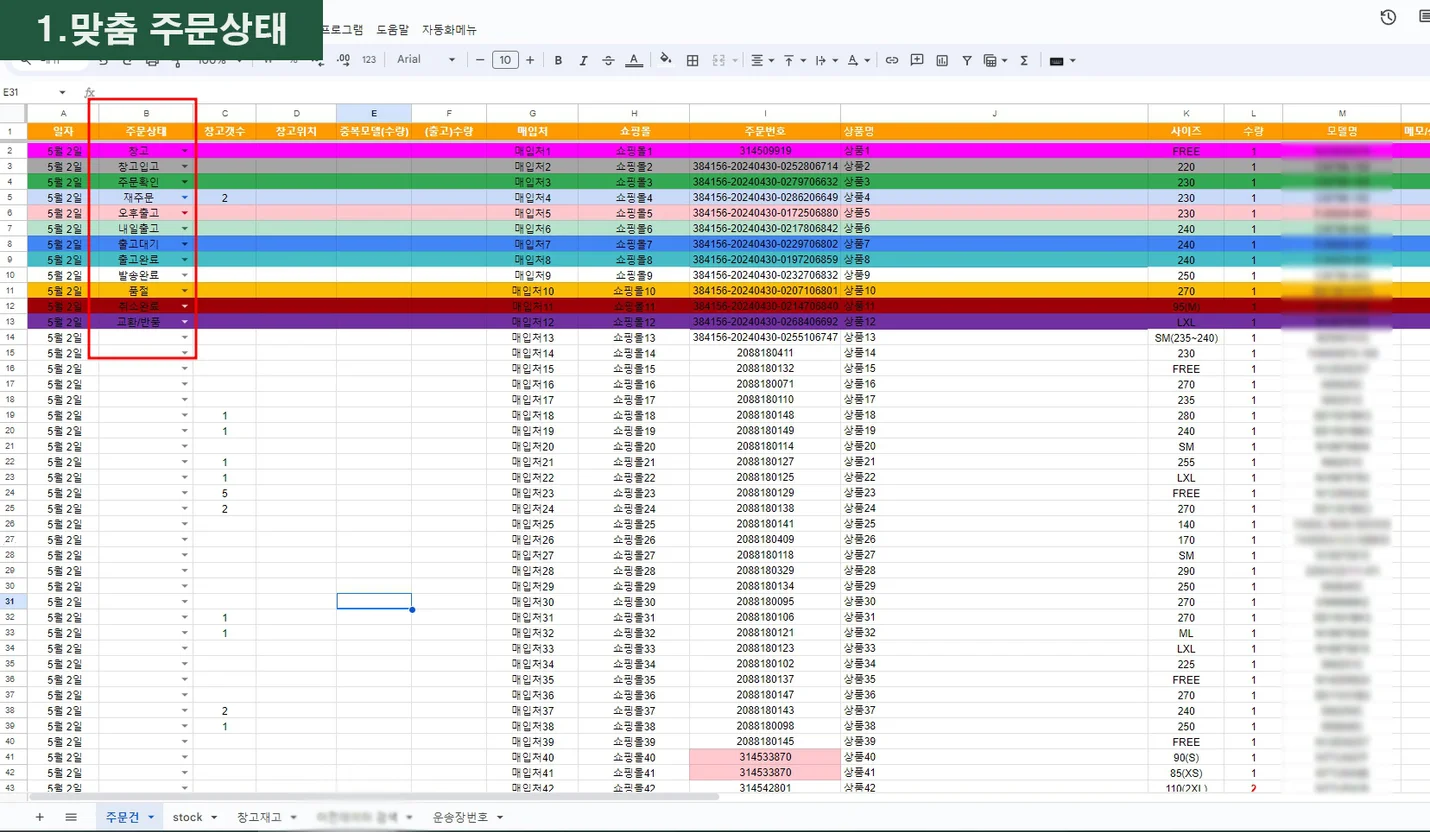1430x832 pixels.
Task: Click the font size 10 field
Action: [505, 60]
